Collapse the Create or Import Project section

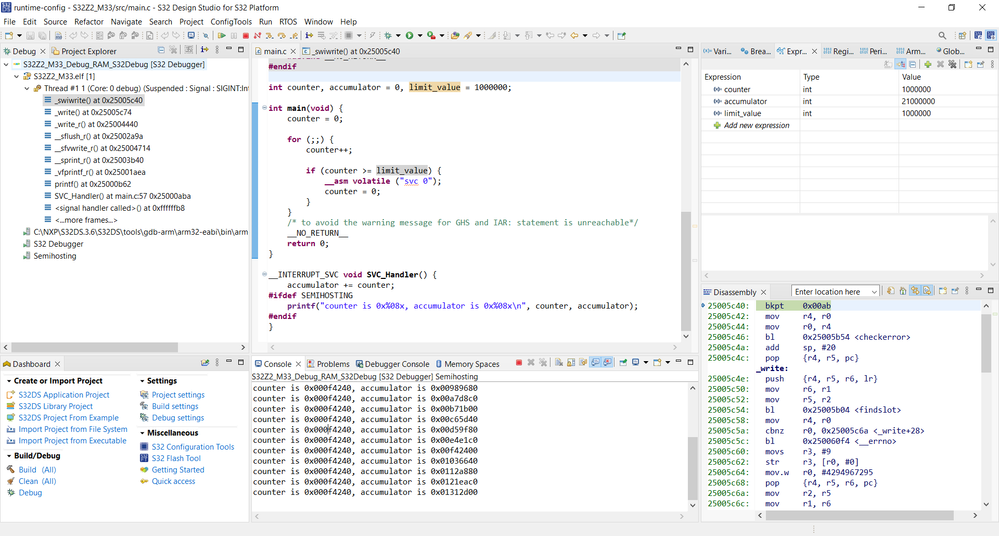10,381
